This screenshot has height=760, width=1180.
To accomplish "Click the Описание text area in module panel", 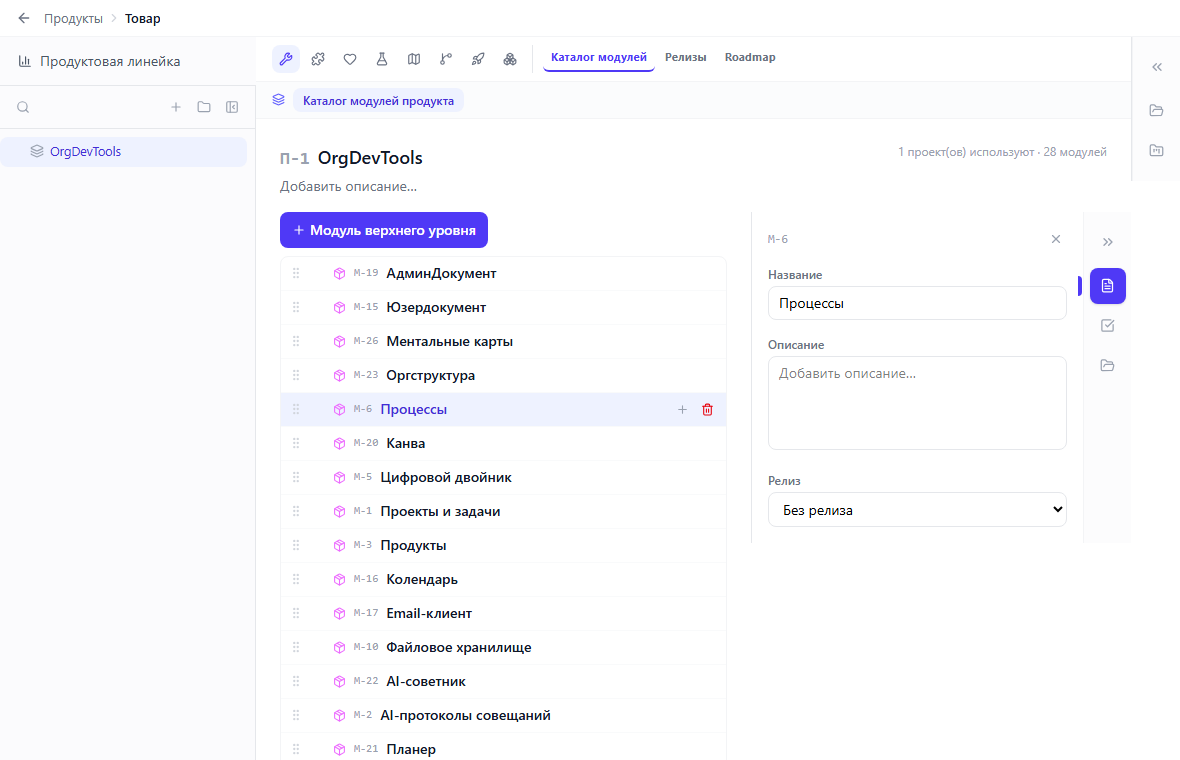I will click(917, 403).
